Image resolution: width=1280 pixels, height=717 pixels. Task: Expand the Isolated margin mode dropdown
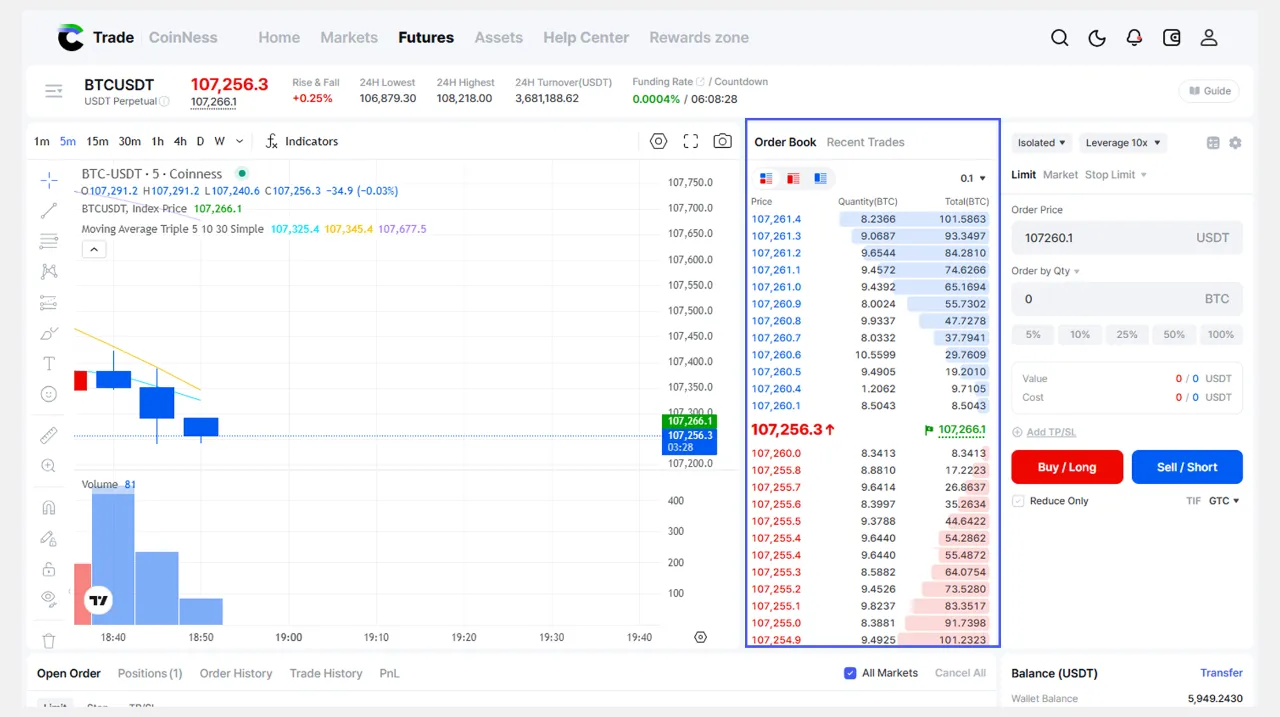click(1041, 143)
